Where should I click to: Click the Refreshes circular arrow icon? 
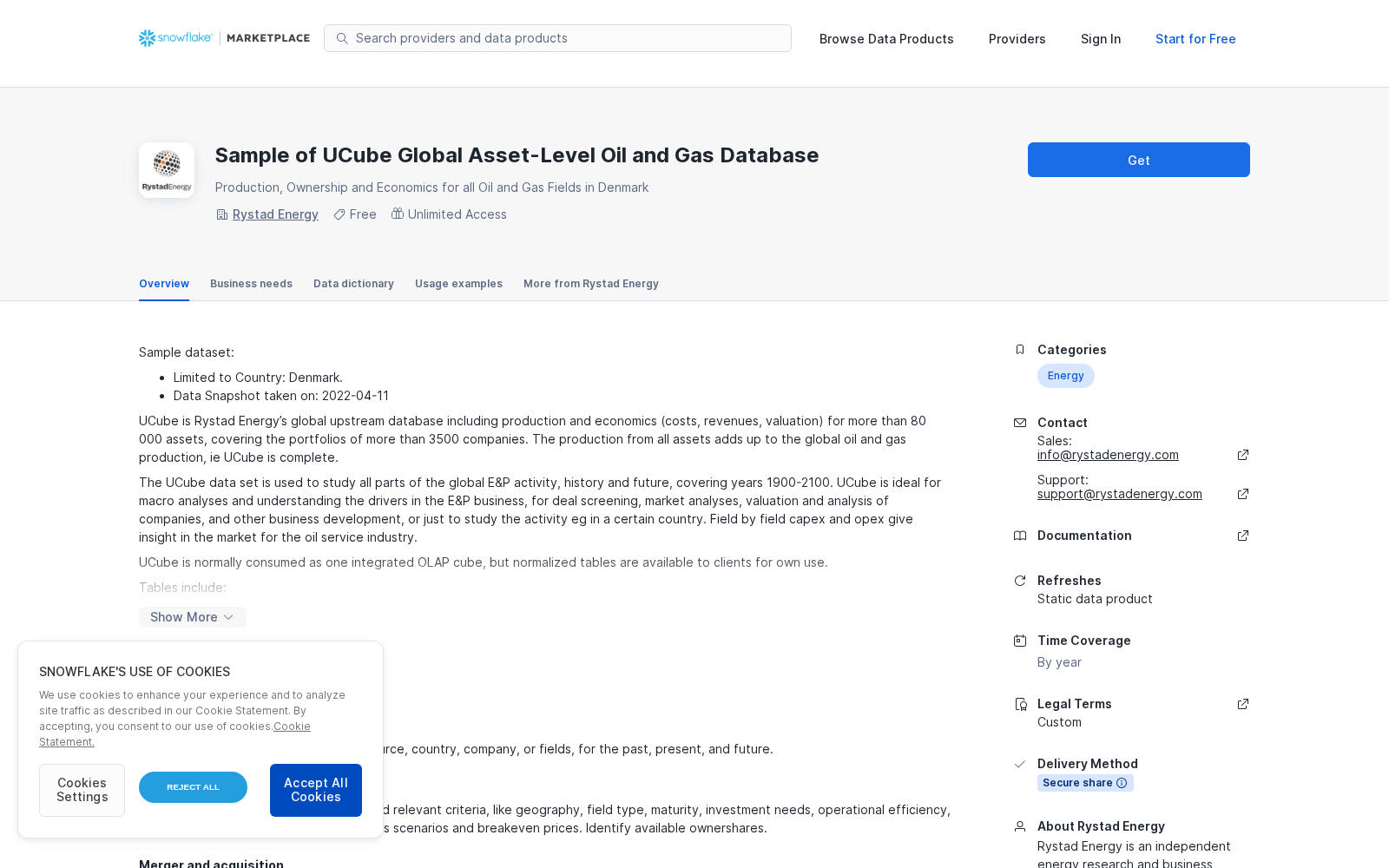coord(1020,581)
